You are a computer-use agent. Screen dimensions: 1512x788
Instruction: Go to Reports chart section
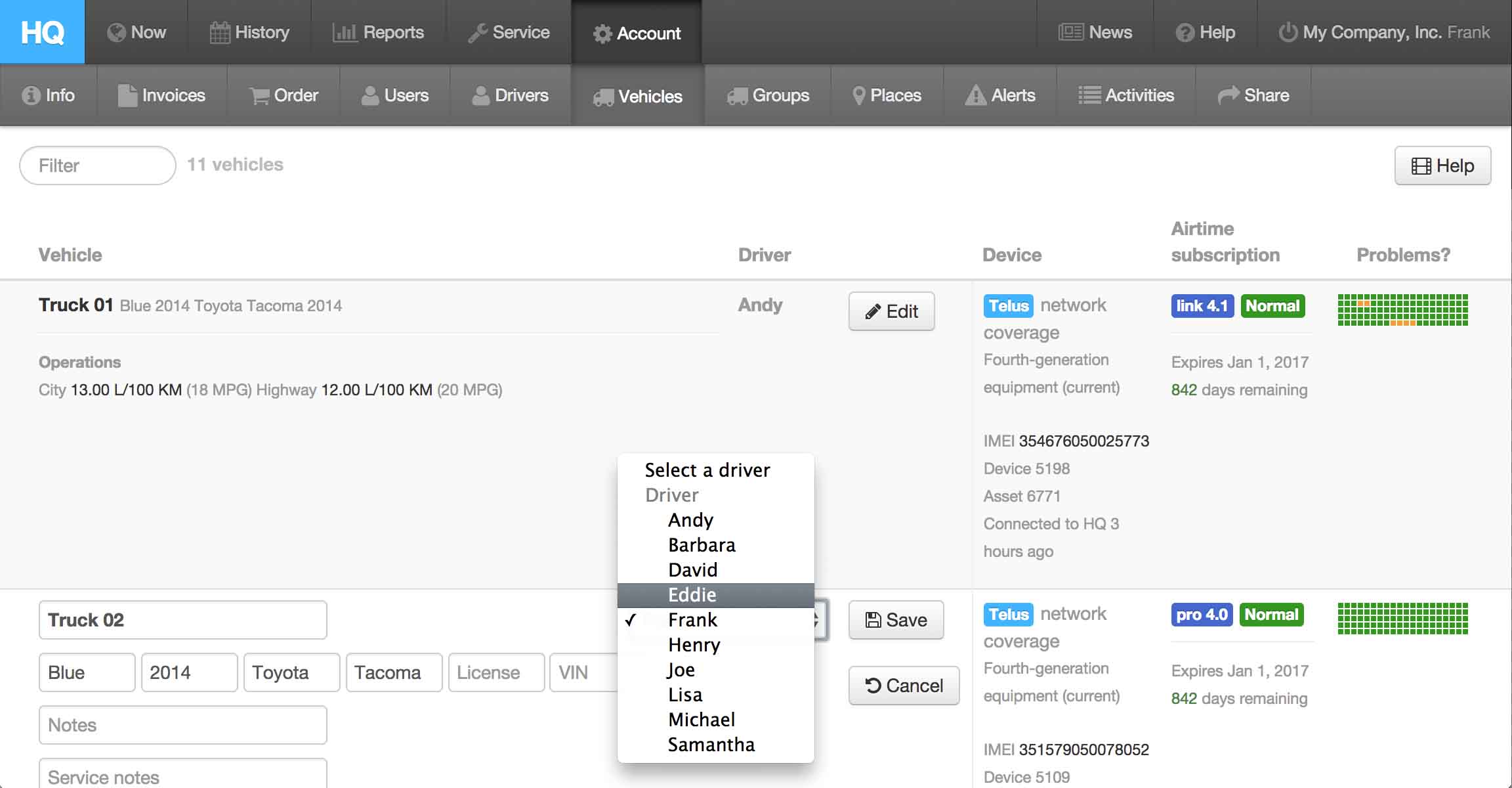click(x=379, y=32)
